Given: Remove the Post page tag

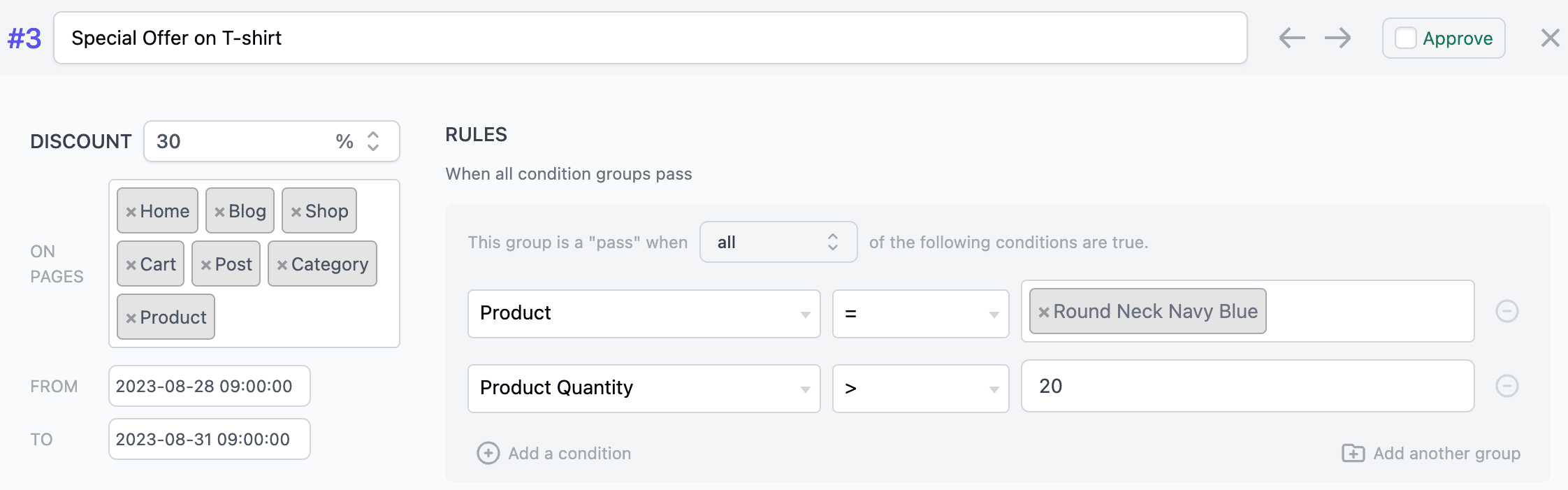Looking at the screenshot, I should tap(208, 264).
